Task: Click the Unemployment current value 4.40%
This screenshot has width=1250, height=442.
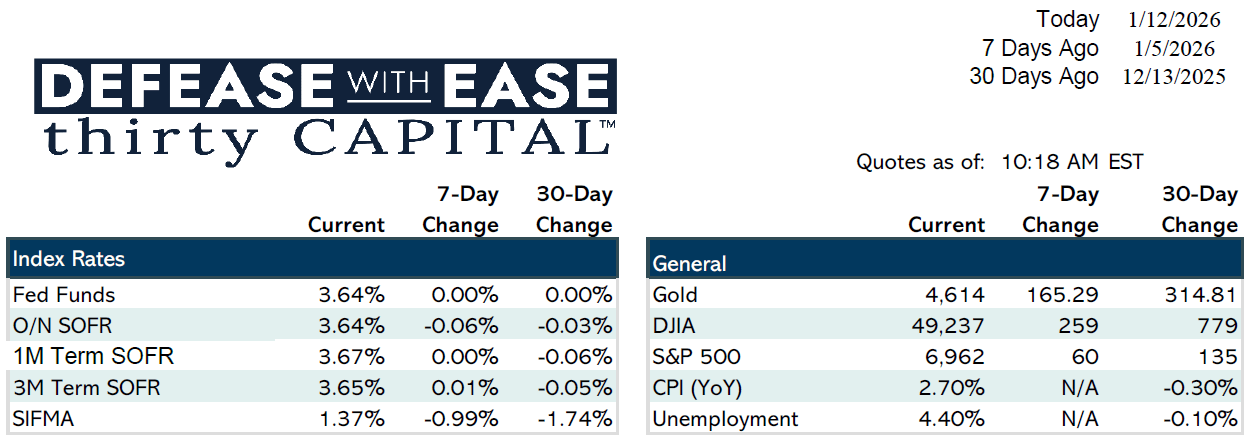Action: [x=952, y=419]
